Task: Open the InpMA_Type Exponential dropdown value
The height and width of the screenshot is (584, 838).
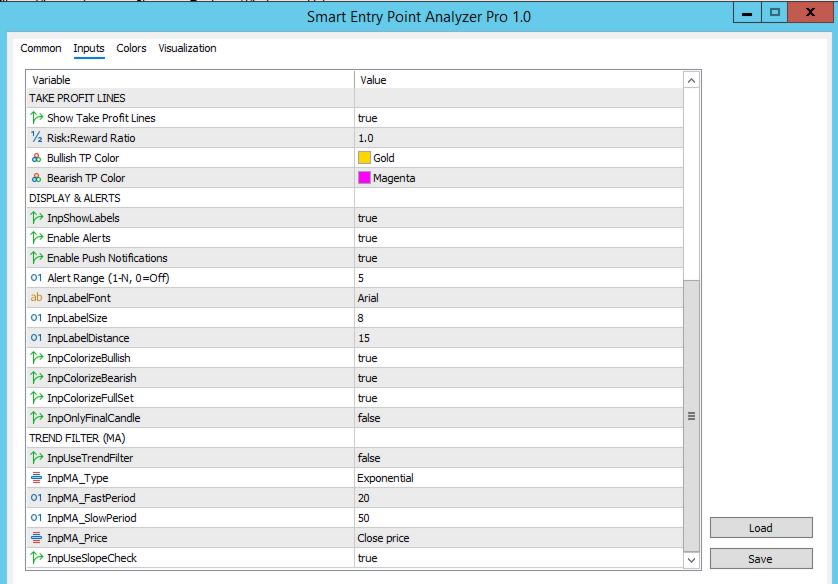Action: (518, 478)
